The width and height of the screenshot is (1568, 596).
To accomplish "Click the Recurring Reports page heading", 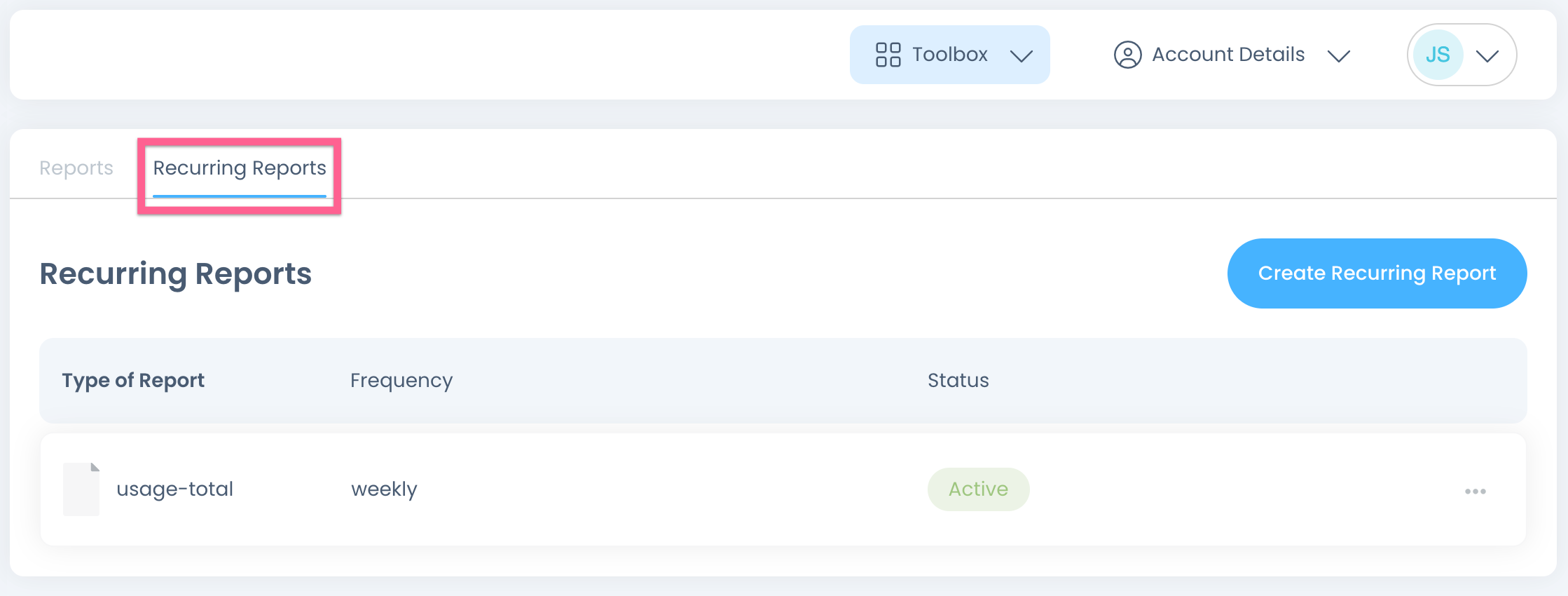I will (x=175, y=273).
